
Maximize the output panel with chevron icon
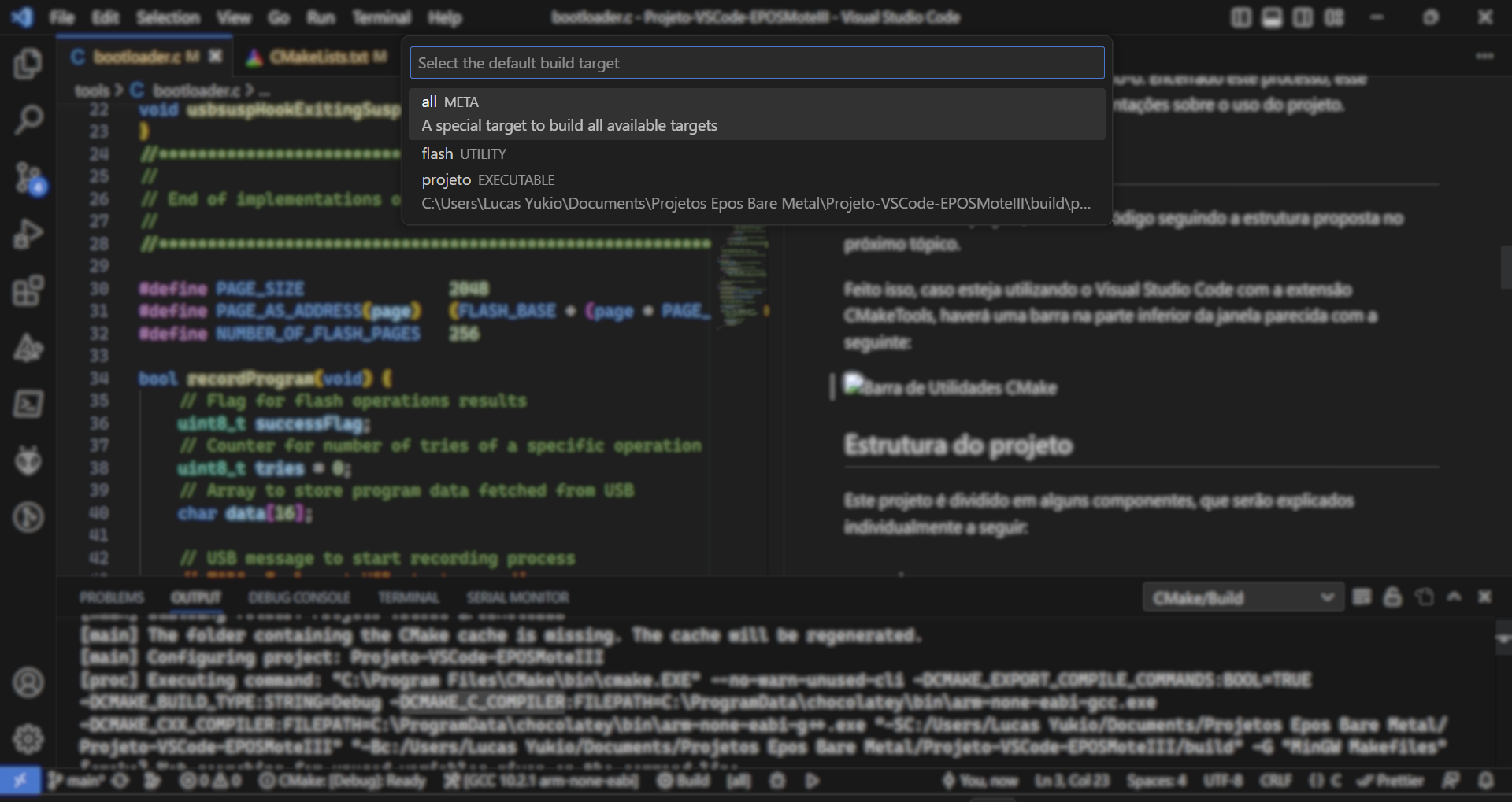pos(1454,597)
